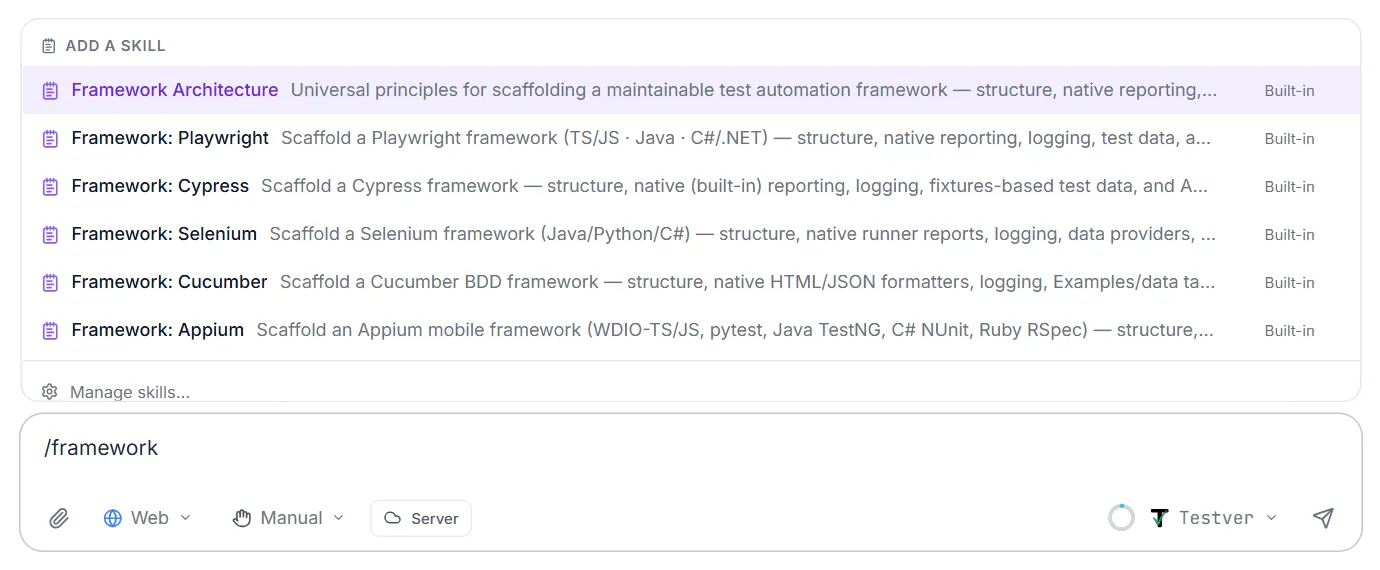Click the Built-in label on Playwright row
The height and width of the screenshot is (570, 1380).
1289,139
